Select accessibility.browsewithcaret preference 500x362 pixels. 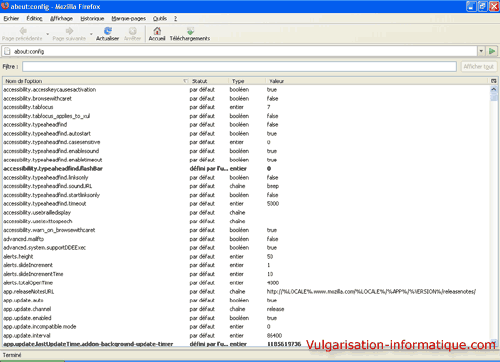point(246,98)
